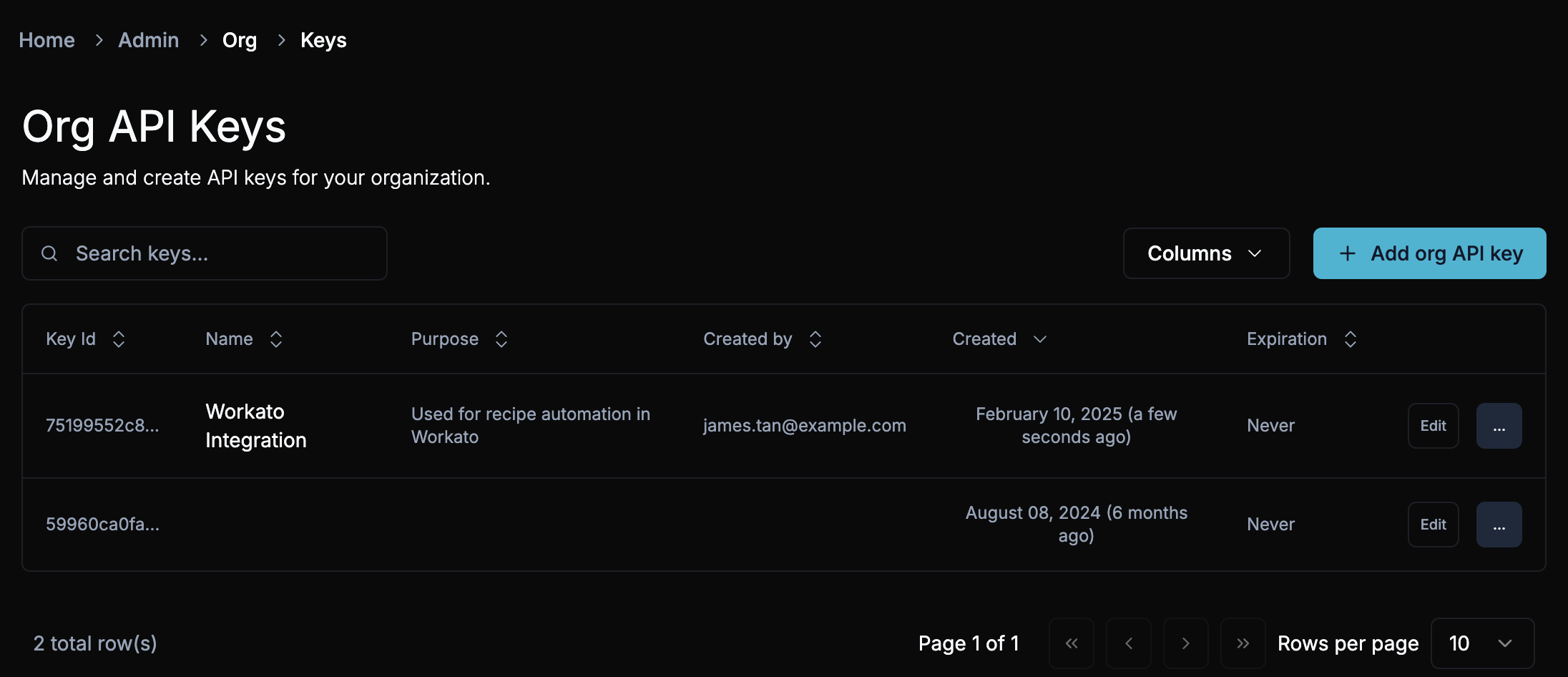1568x677 pixels.
Task: Open the Columns visibility dropdown
Action: pos(1206,253)
